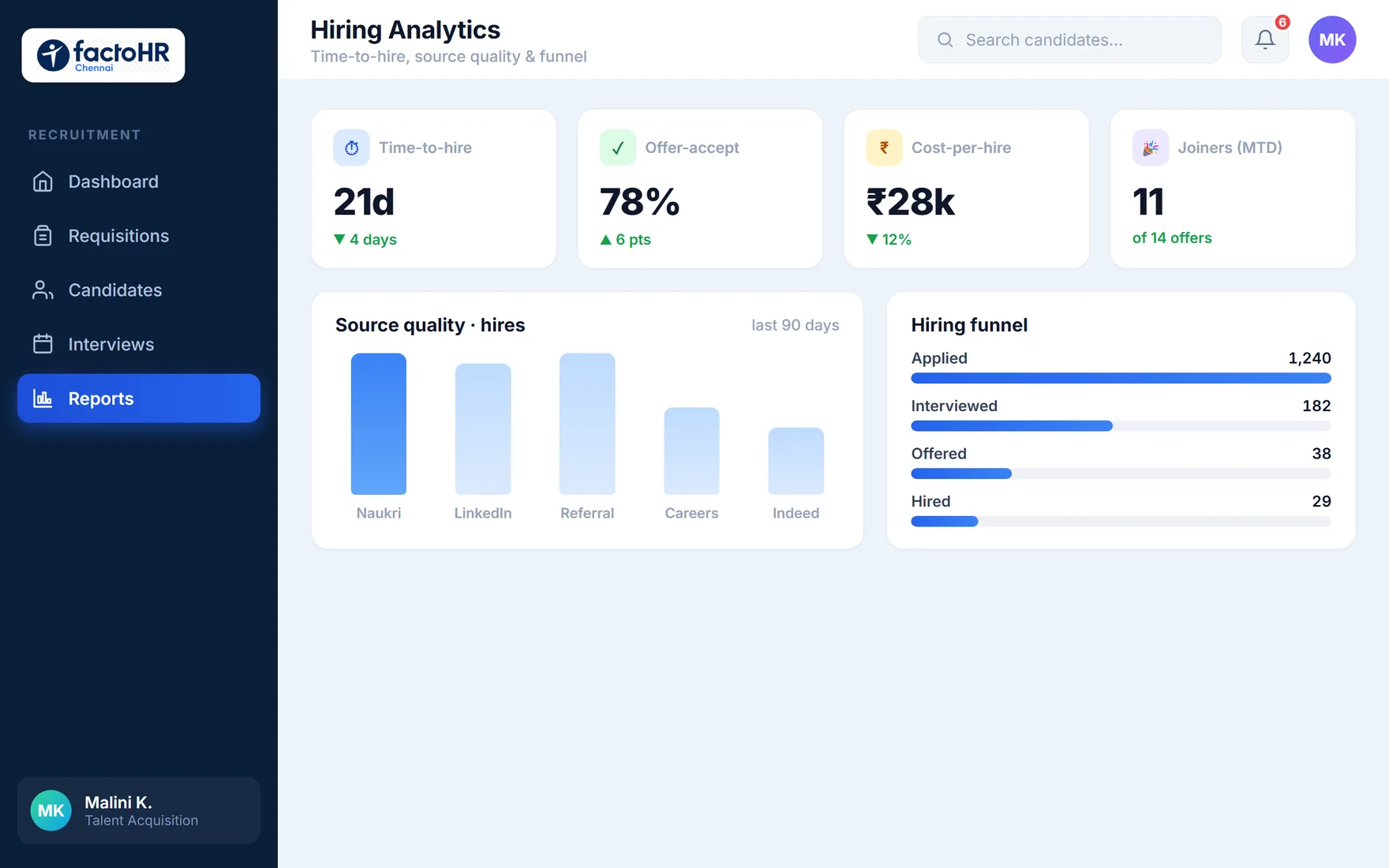1389x868 pixels.
Task: Open Dashboard from the sidebar
Action: pos(139,181)
